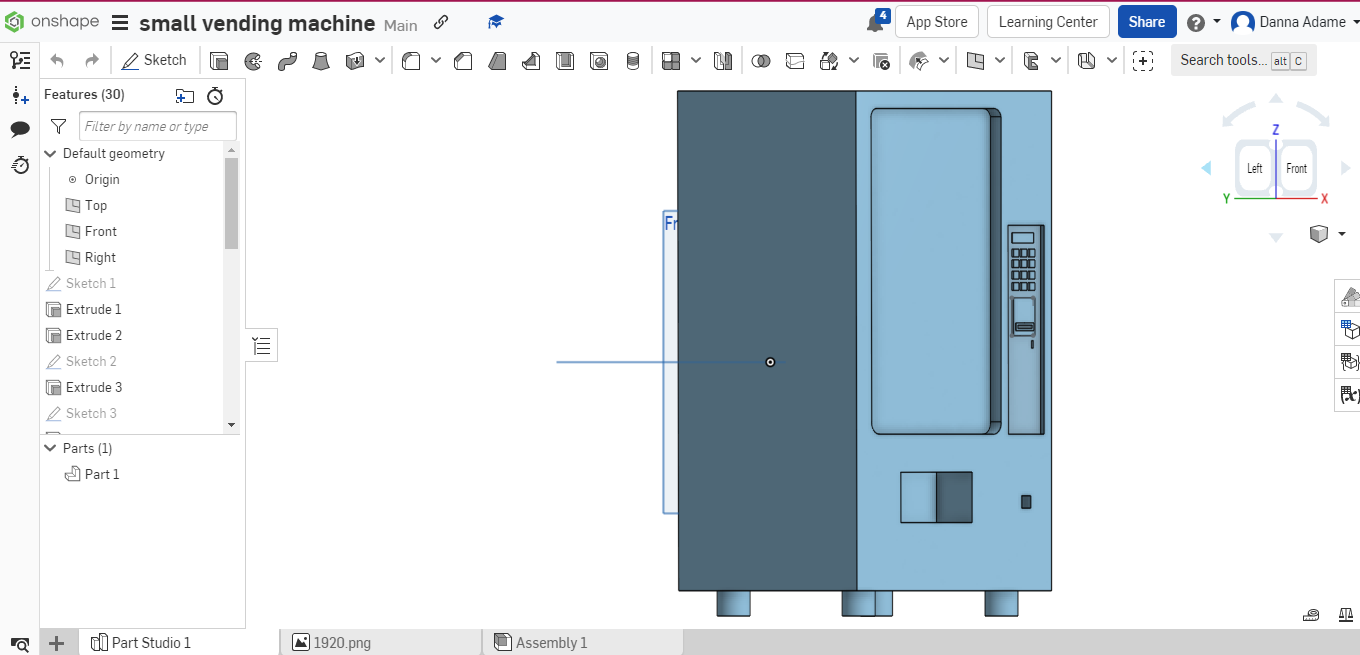Collapse the Features panel with its side arrow
This screenshot has height=655, width=1360.
point(261,345)
